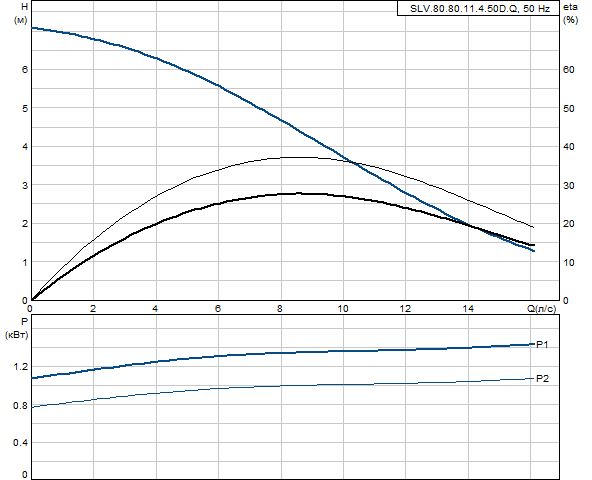Image resolution: width=592 pixels, height=480 pixels.
Task: Click the 14 tick on Q axis
Action: pos(468,309)
